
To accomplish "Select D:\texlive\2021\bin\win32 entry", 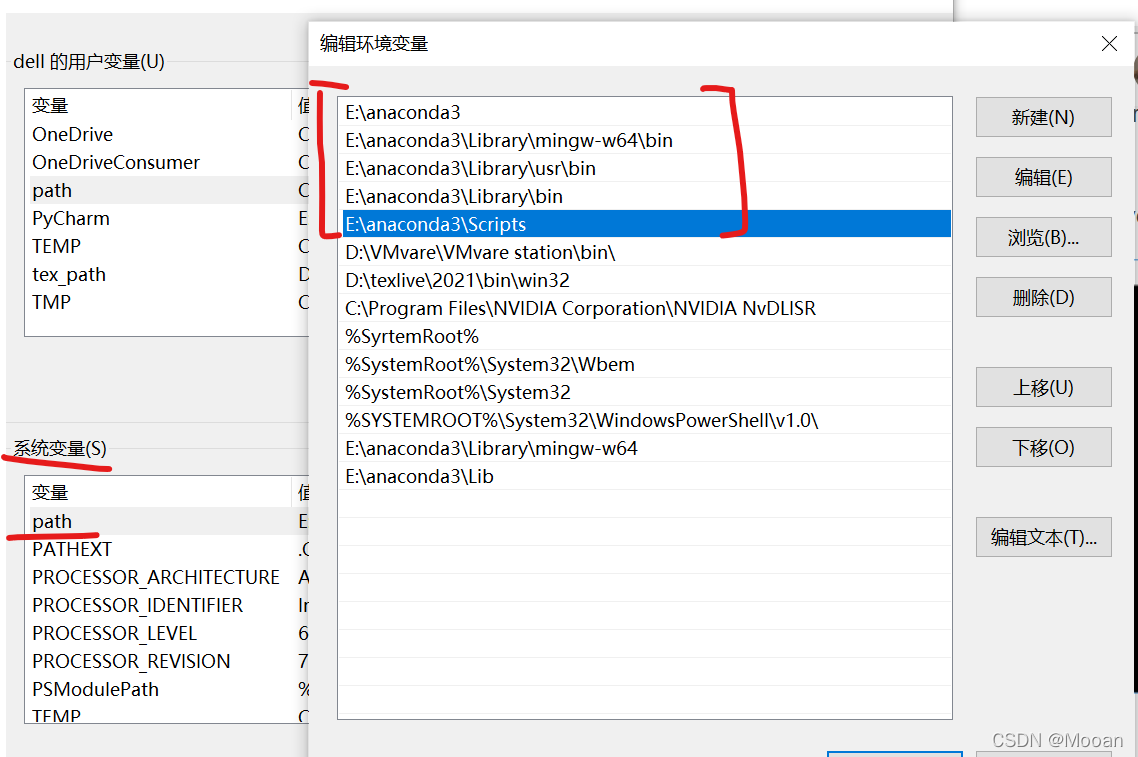I will [x=645, y=280].
